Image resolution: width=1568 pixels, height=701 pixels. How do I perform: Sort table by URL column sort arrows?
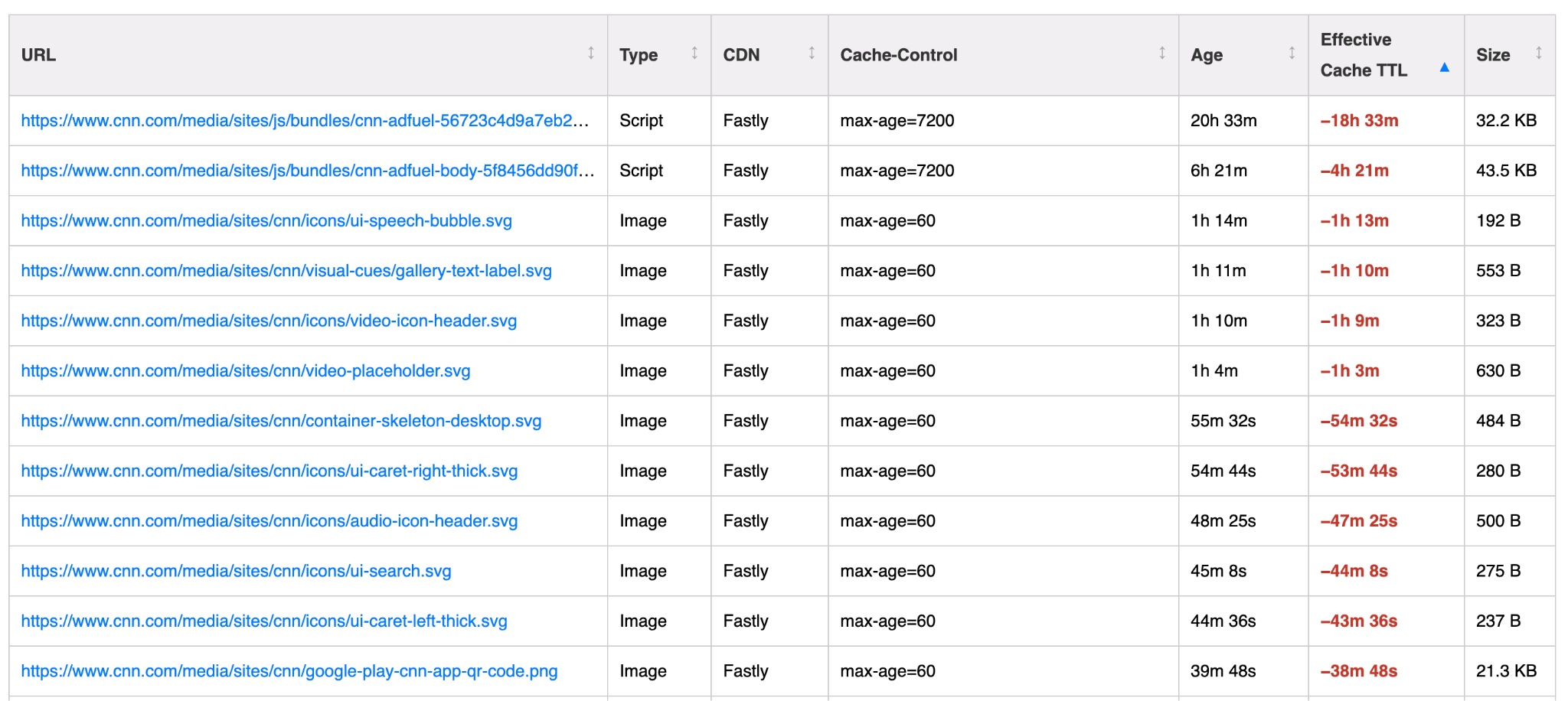(x=591, y=53)
